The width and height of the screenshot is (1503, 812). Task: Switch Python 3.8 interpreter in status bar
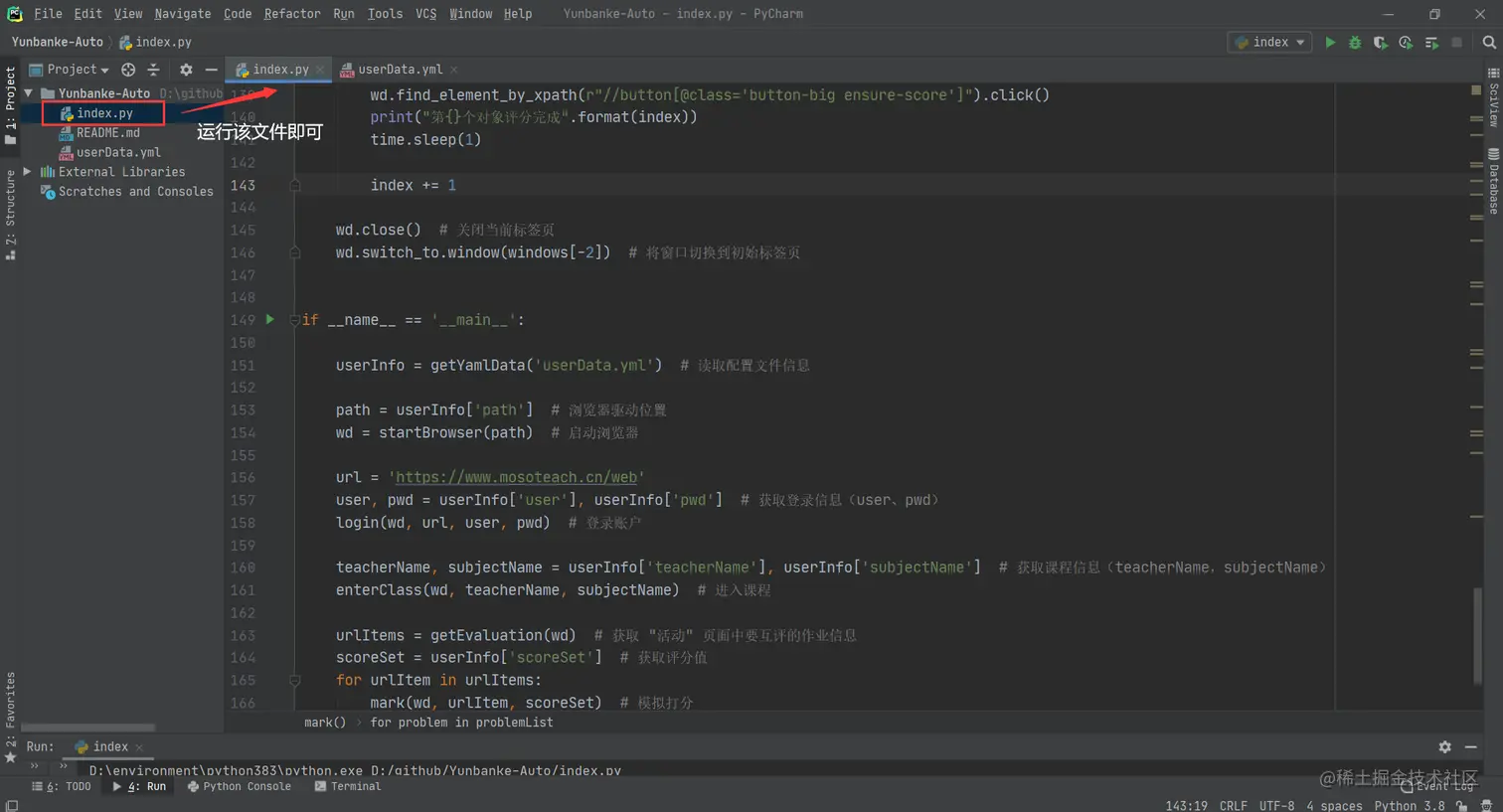coord(1410,806)
